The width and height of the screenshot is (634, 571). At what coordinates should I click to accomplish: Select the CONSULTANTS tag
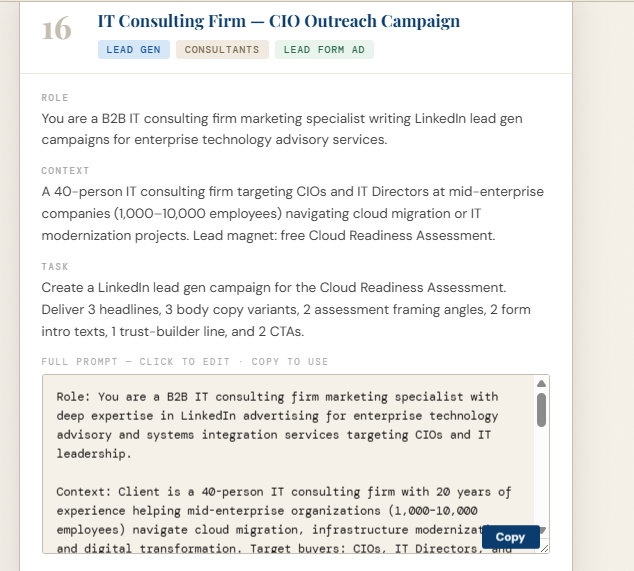pos(222,49)
